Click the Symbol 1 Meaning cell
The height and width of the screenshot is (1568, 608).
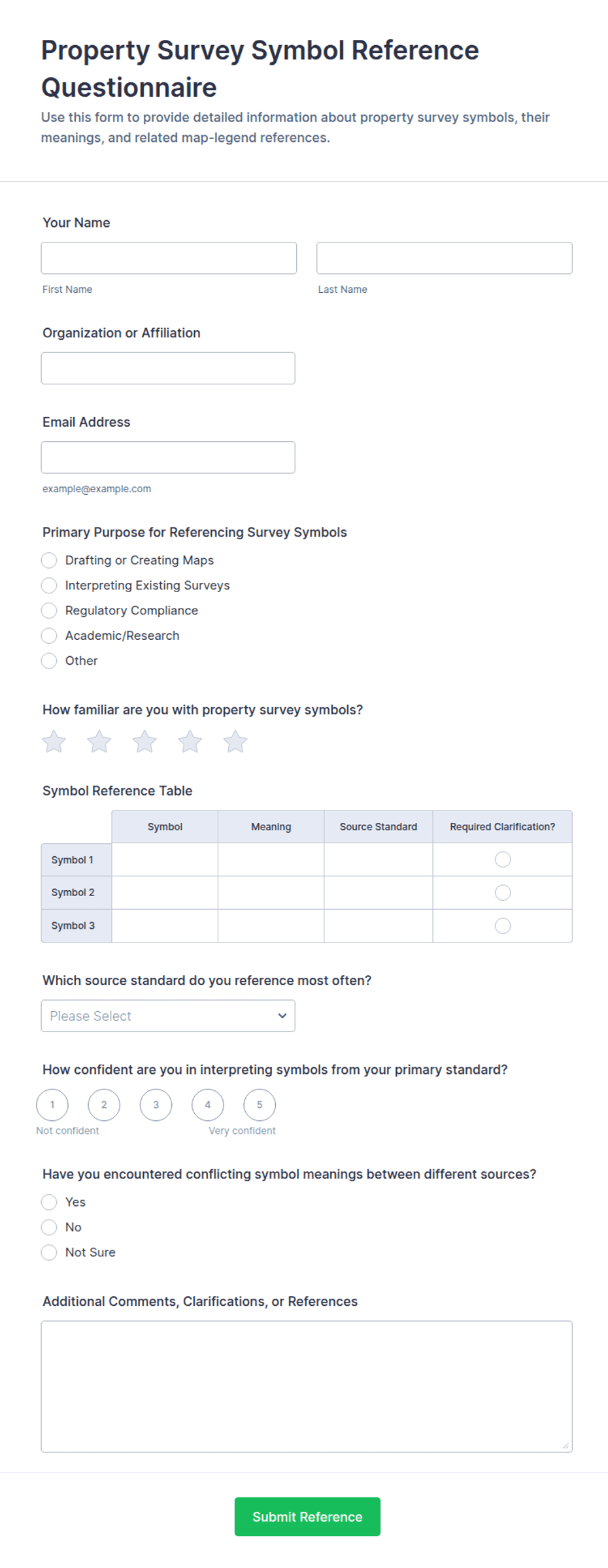[x=271, y=859]
